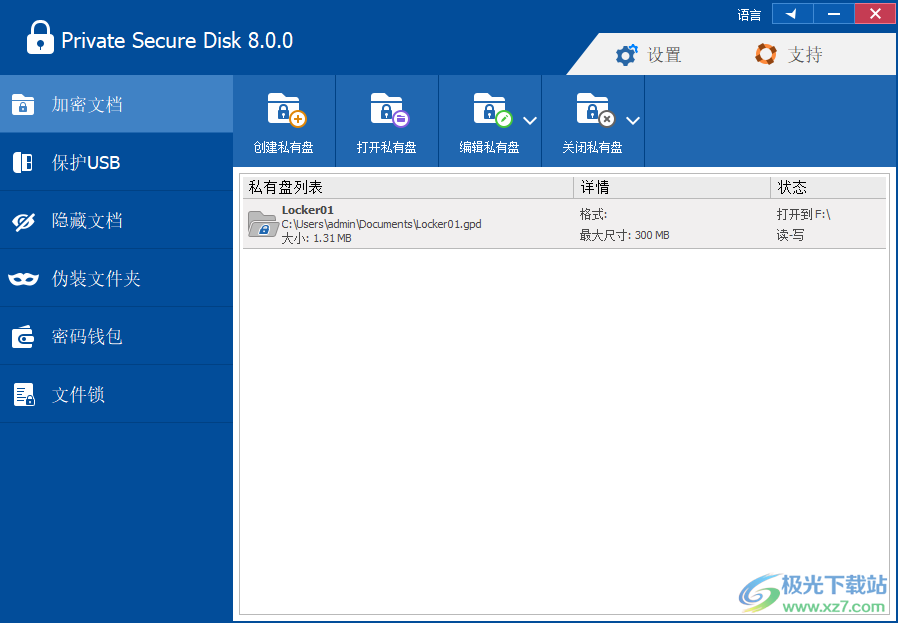Click the 创建私有盘 (Create Private Disk) icon
The height and width of the screenshot is (623, 898).
(283, 118)
